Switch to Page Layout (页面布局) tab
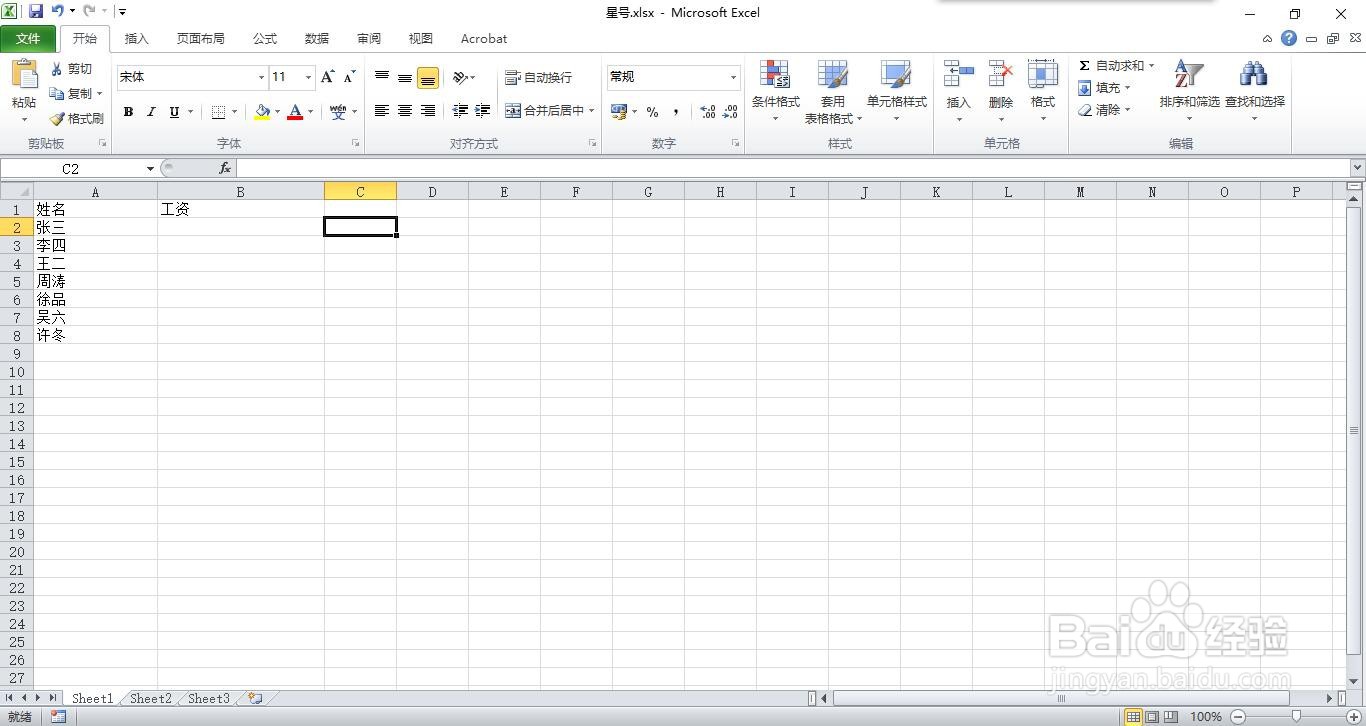Image resolution: width=1366 pixels, height=726 pixels. point(200,38)
